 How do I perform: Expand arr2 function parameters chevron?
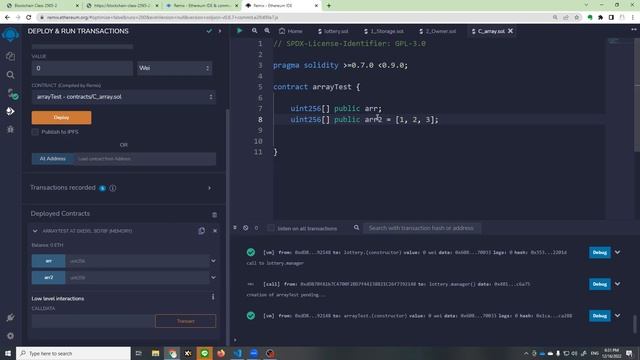click(x=213, y=278)
